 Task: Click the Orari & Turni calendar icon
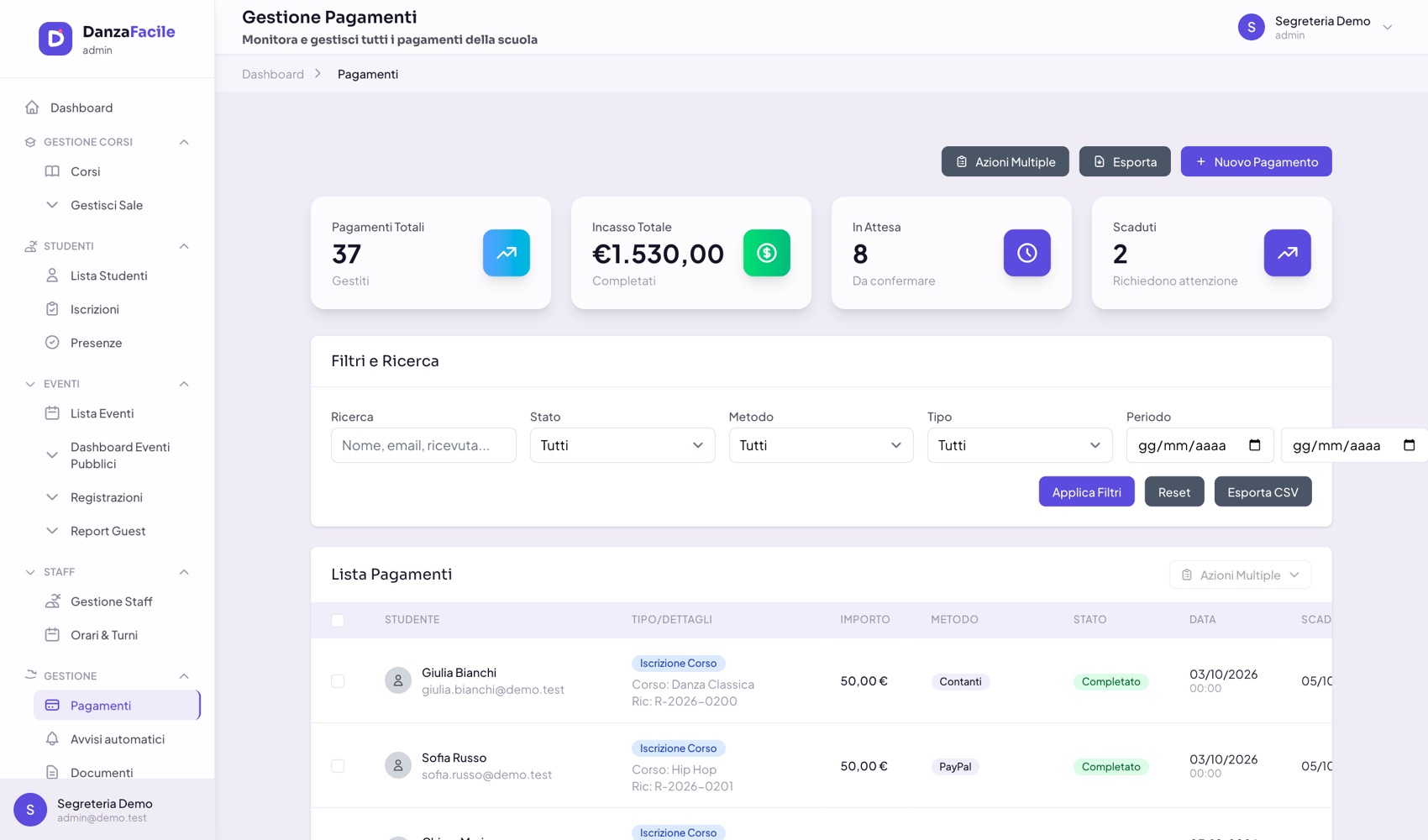tap(52, 635)
